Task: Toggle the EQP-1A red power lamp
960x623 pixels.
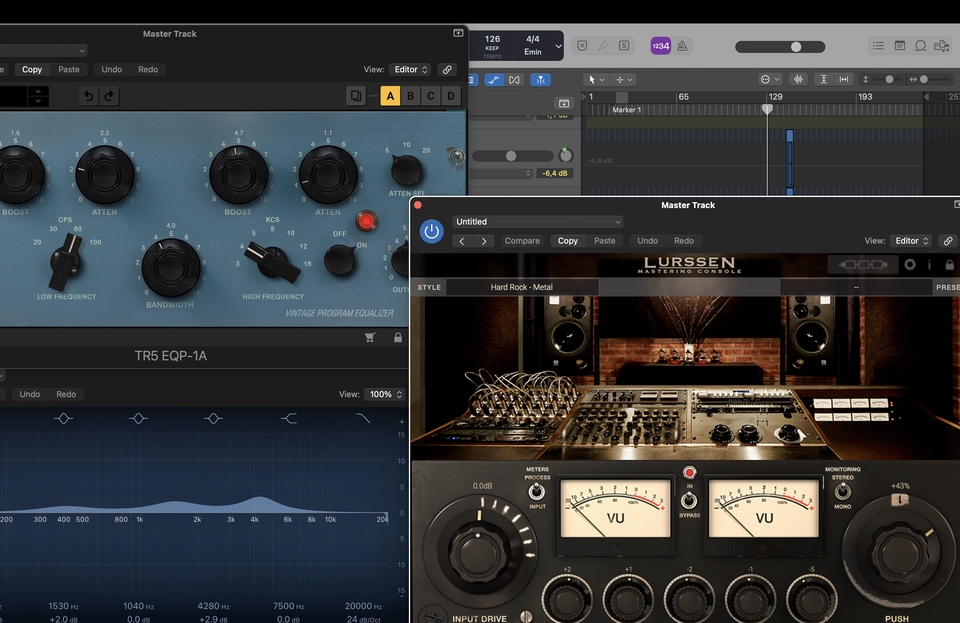Action: click(x=366, y=221)
